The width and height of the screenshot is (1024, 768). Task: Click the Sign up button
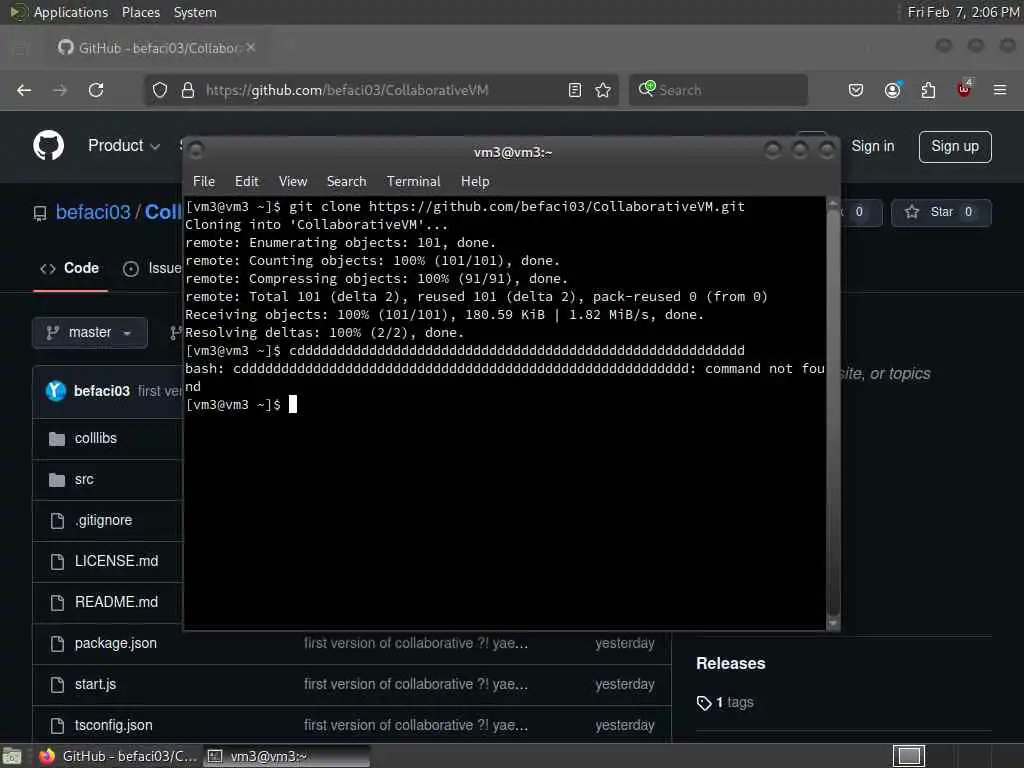click(955, 146)
